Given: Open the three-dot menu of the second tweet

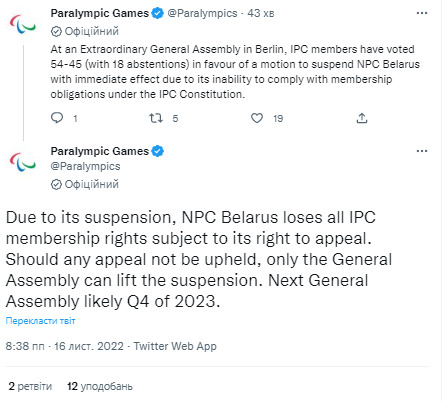Looking at the screenshot, I should tap(422, 151).
